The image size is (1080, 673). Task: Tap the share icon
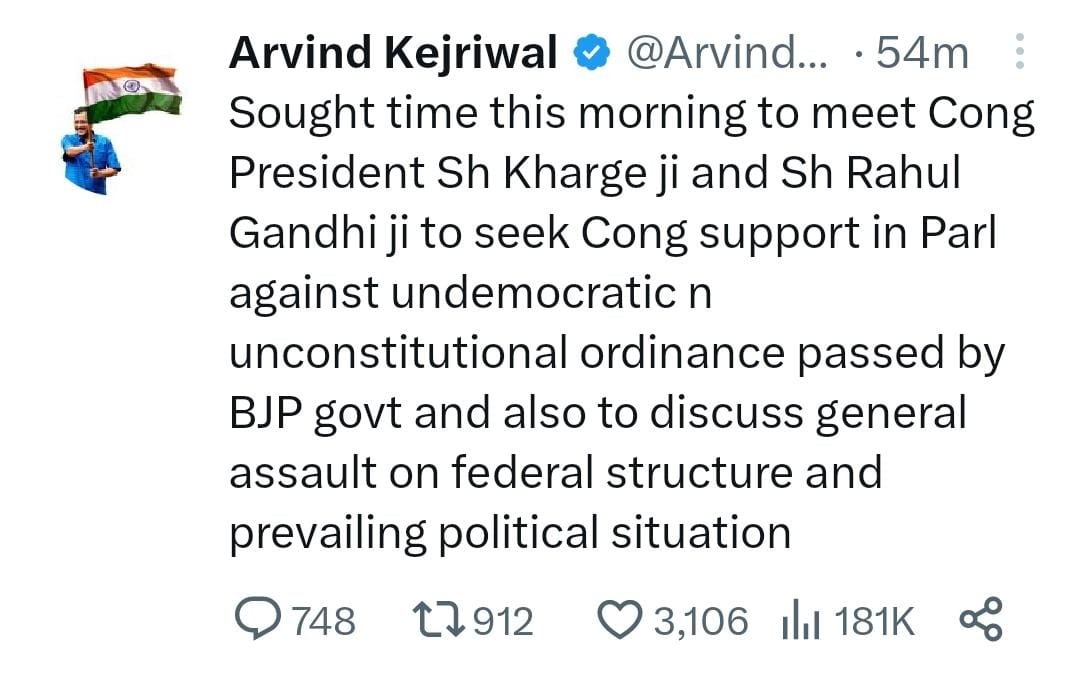click(979, 620)
